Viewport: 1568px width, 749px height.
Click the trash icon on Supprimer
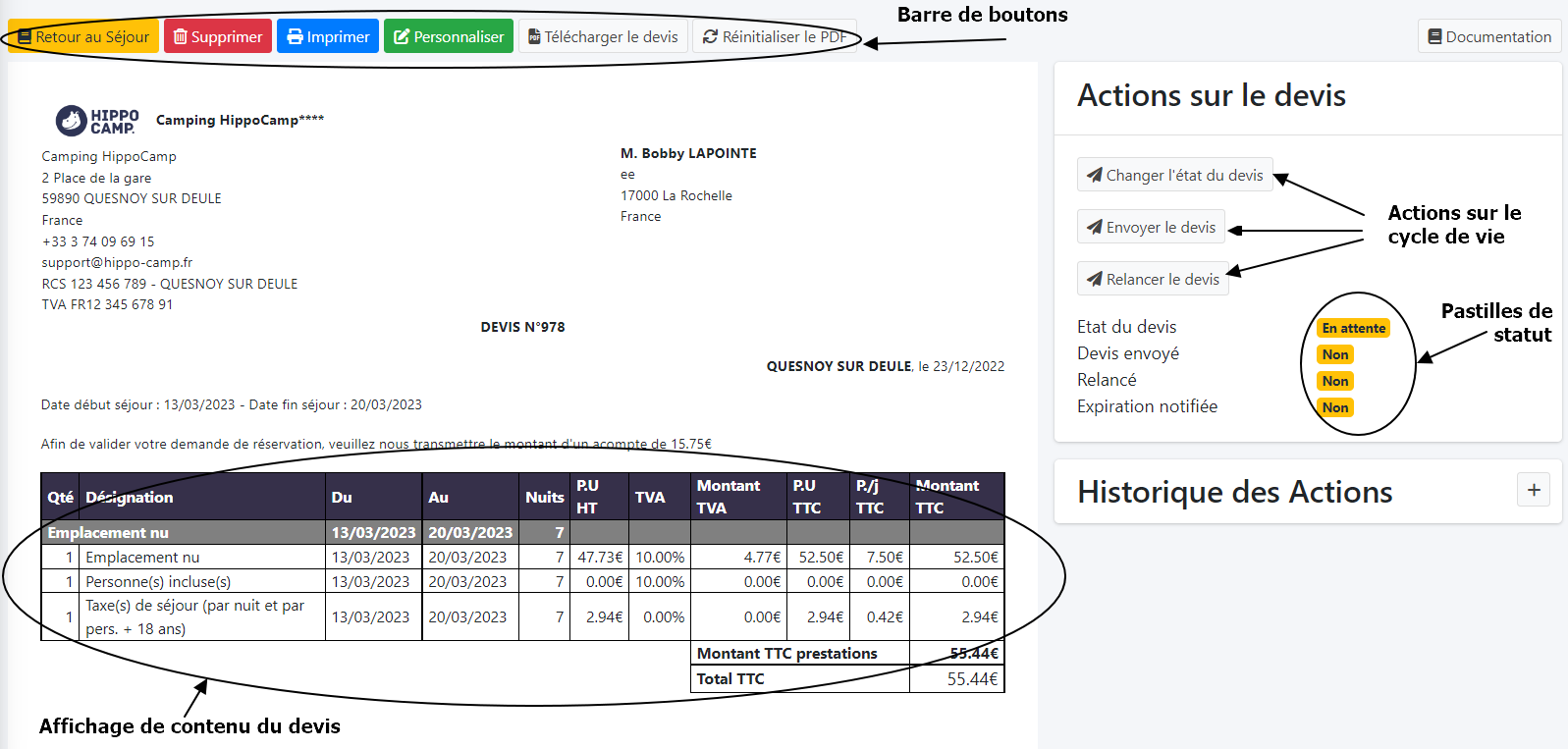[181, 37]
